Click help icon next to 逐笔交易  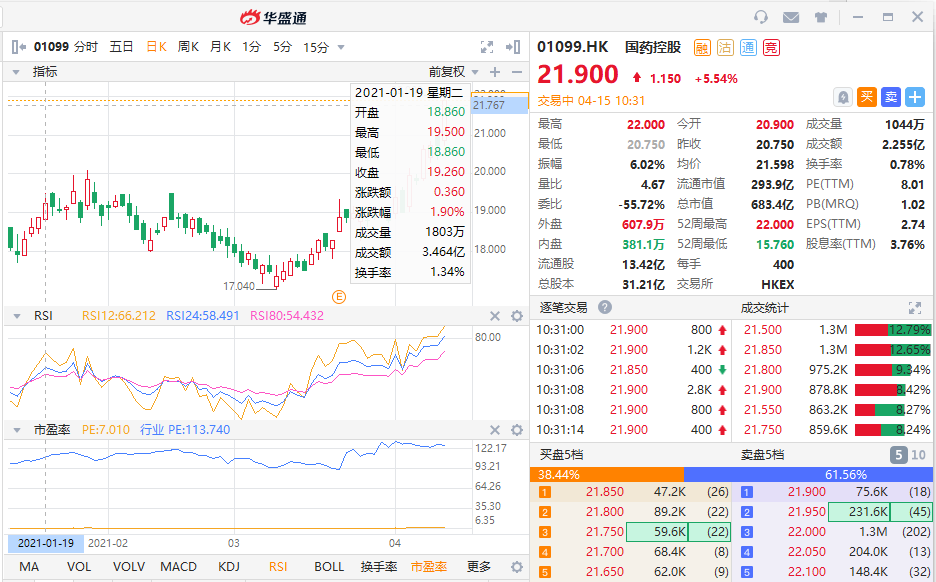(x=605, y=307)
